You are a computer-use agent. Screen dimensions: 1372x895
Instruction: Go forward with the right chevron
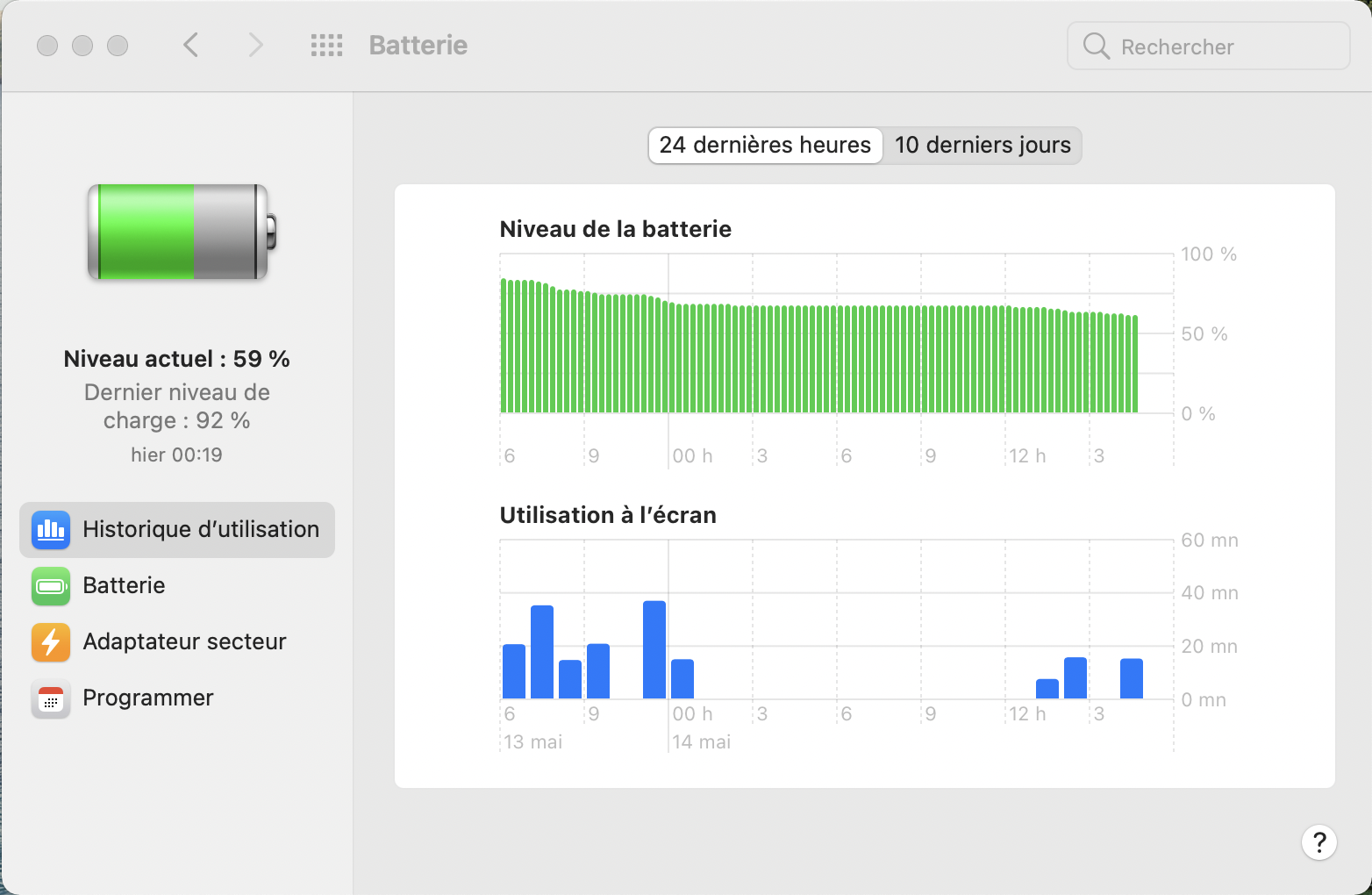pyautogui.click(x=255, y=46)
